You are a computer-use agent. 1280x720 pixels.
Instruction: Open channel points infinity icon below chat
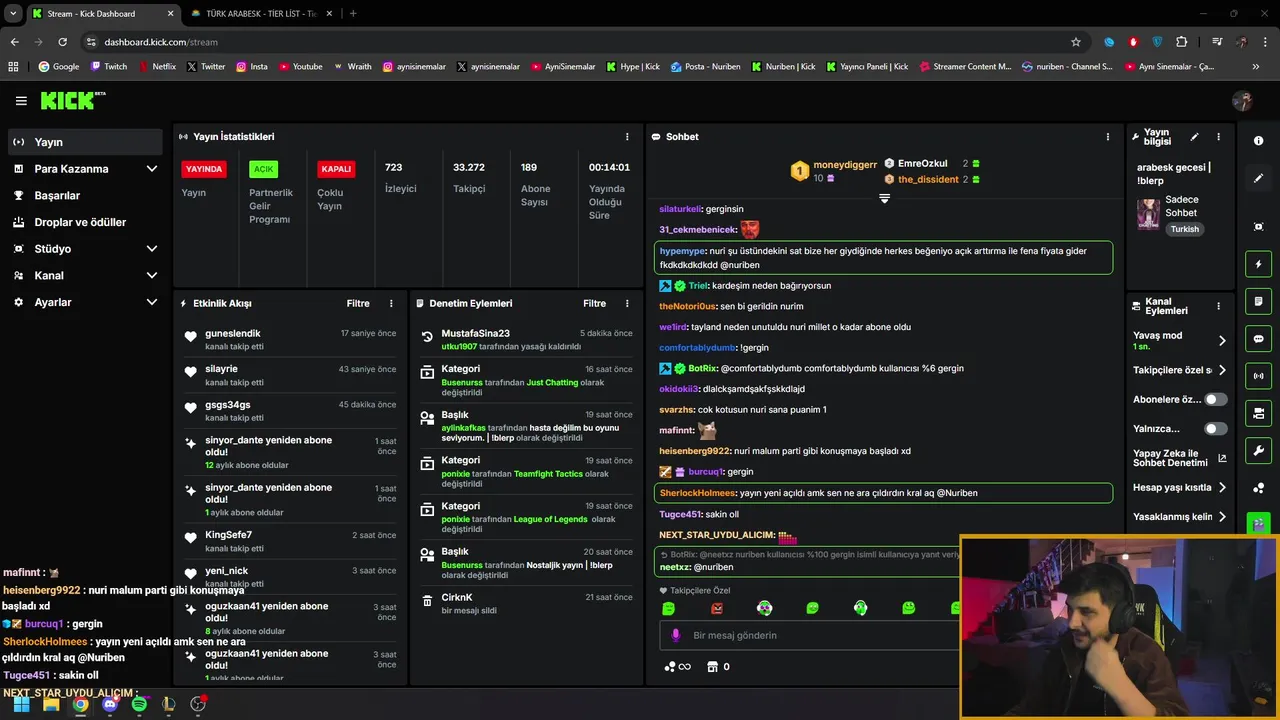click(x=678, y=667)
